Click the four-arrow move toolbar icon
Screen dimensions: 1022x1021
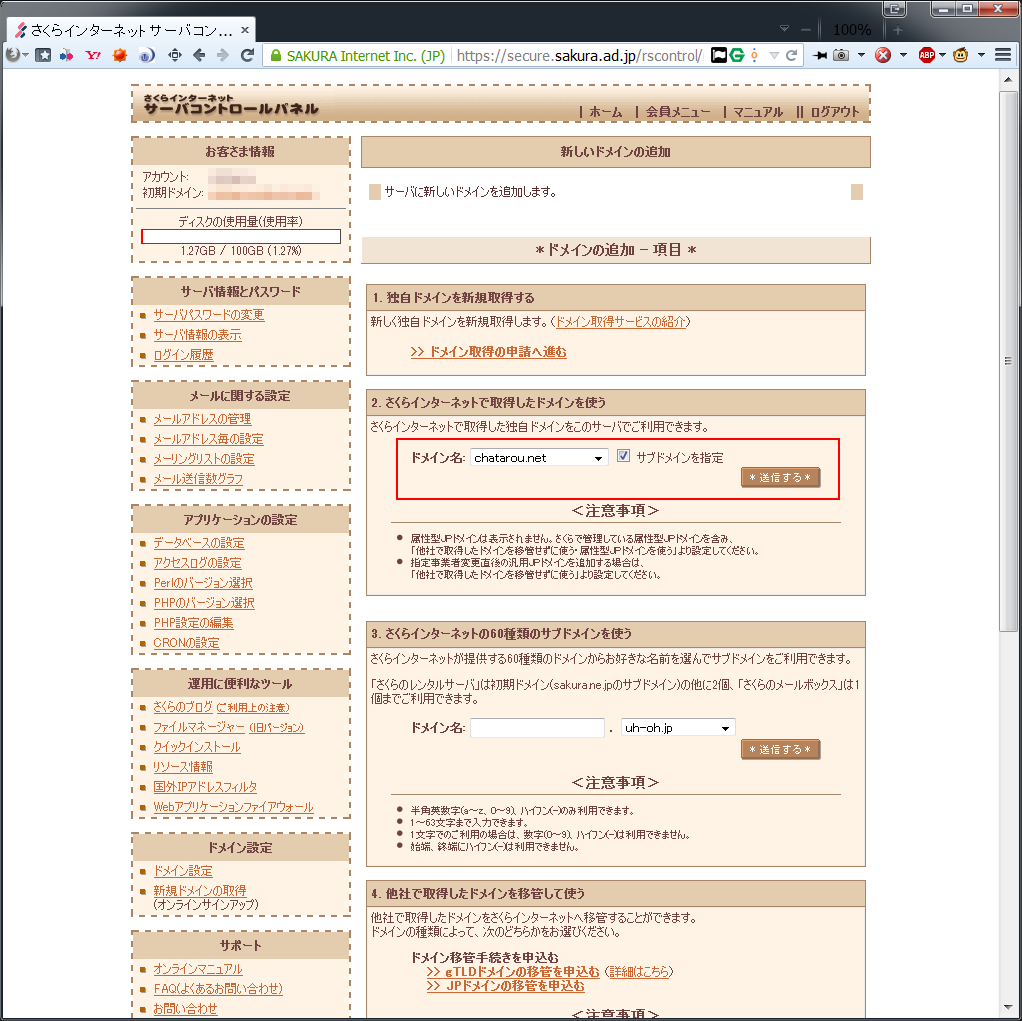click(175, 55)
